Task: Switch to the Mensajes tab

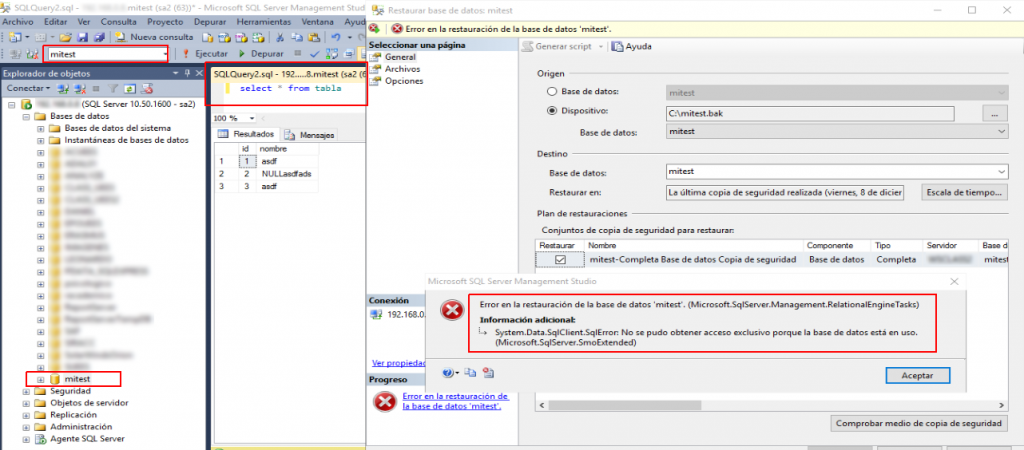Action: (310, 135)
